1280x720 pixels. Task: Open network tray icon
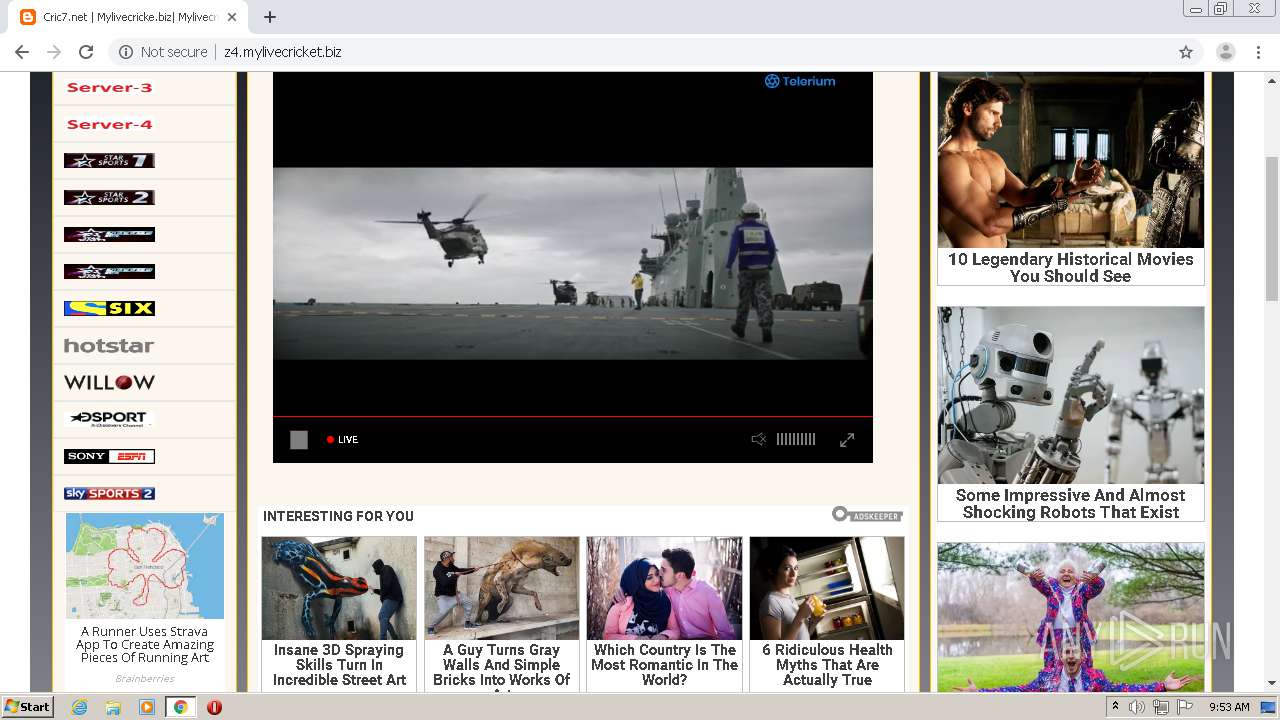pyautogui.click(x=1161, y=707)
